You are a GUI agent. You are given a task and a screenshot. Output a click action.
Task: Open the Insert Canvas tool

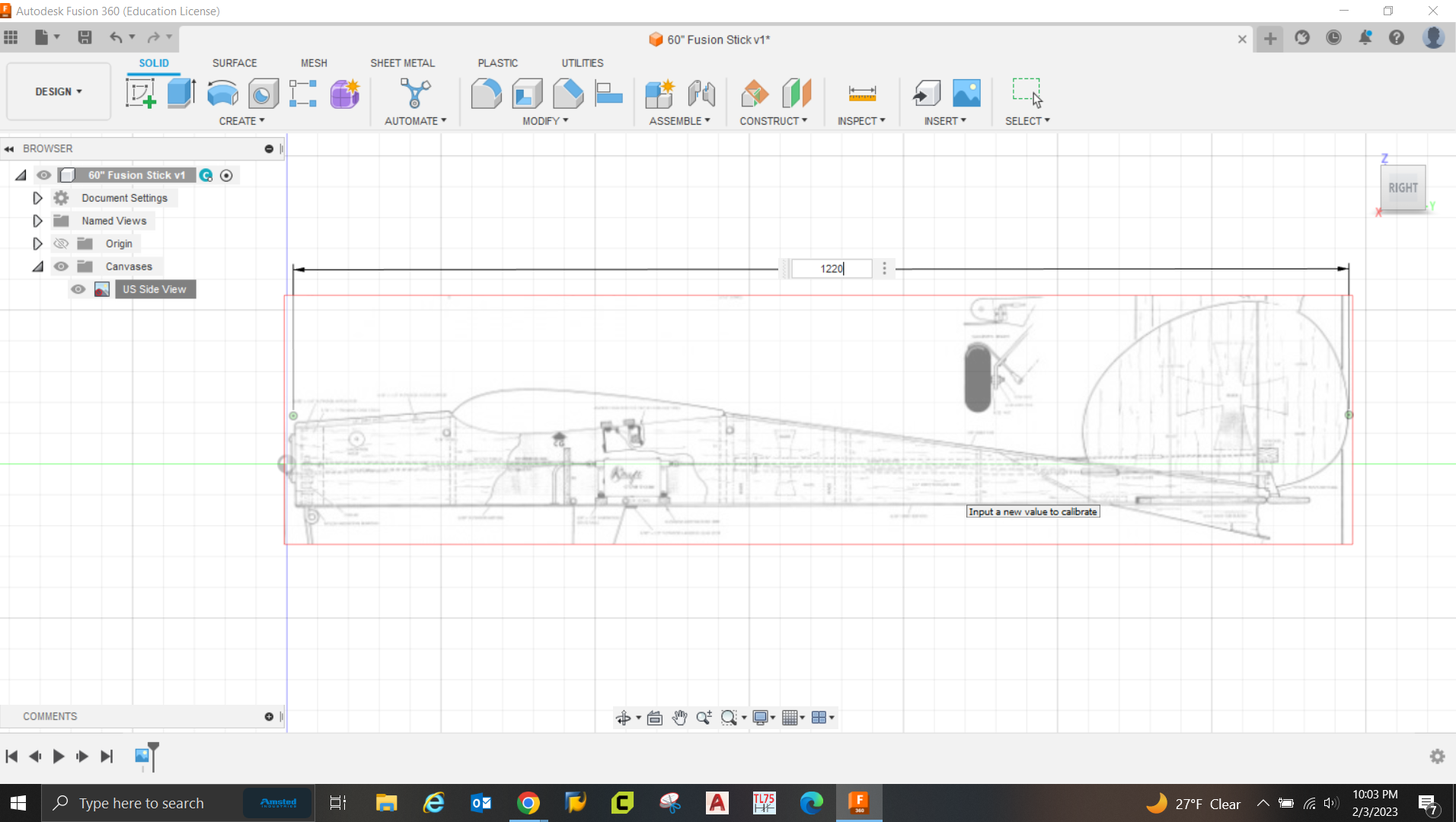pos(966,93)
